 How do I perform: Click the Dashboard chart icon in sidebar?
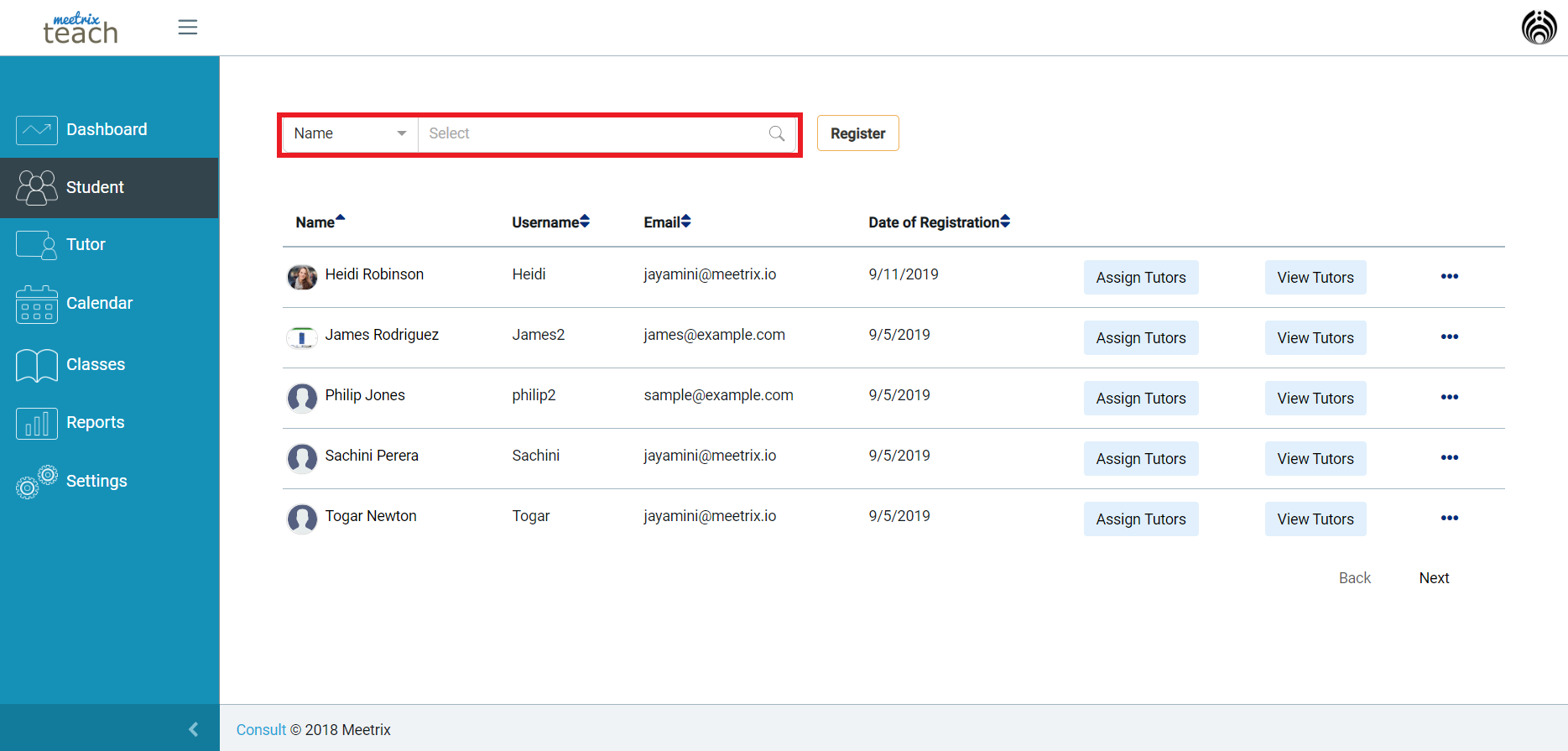click(x=37, y=130)
